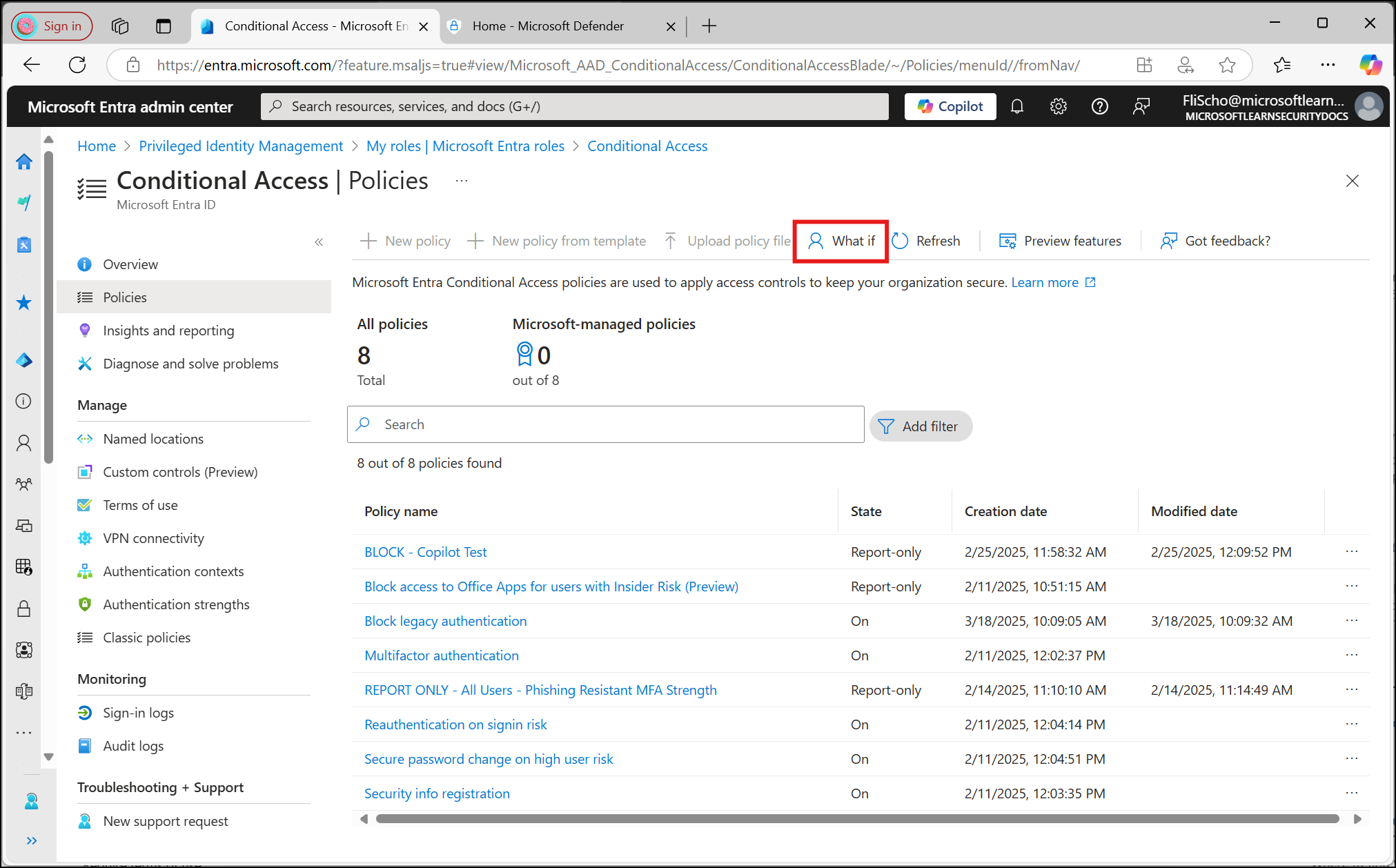Switch to Home - Microsoft Defender tab
This screenshot has width=1396, height=868.
(549, 26)
